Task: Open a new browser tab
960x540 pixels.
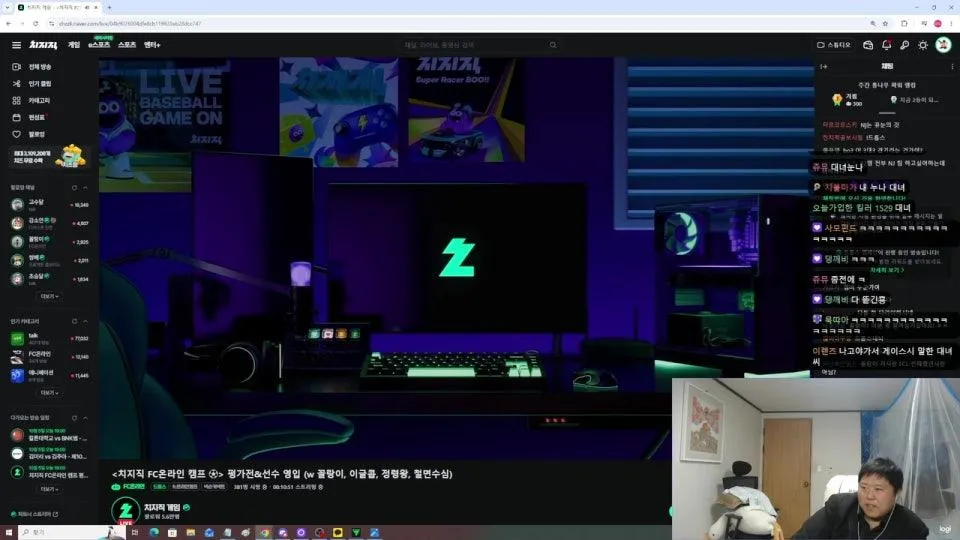Action: point(109,7)
